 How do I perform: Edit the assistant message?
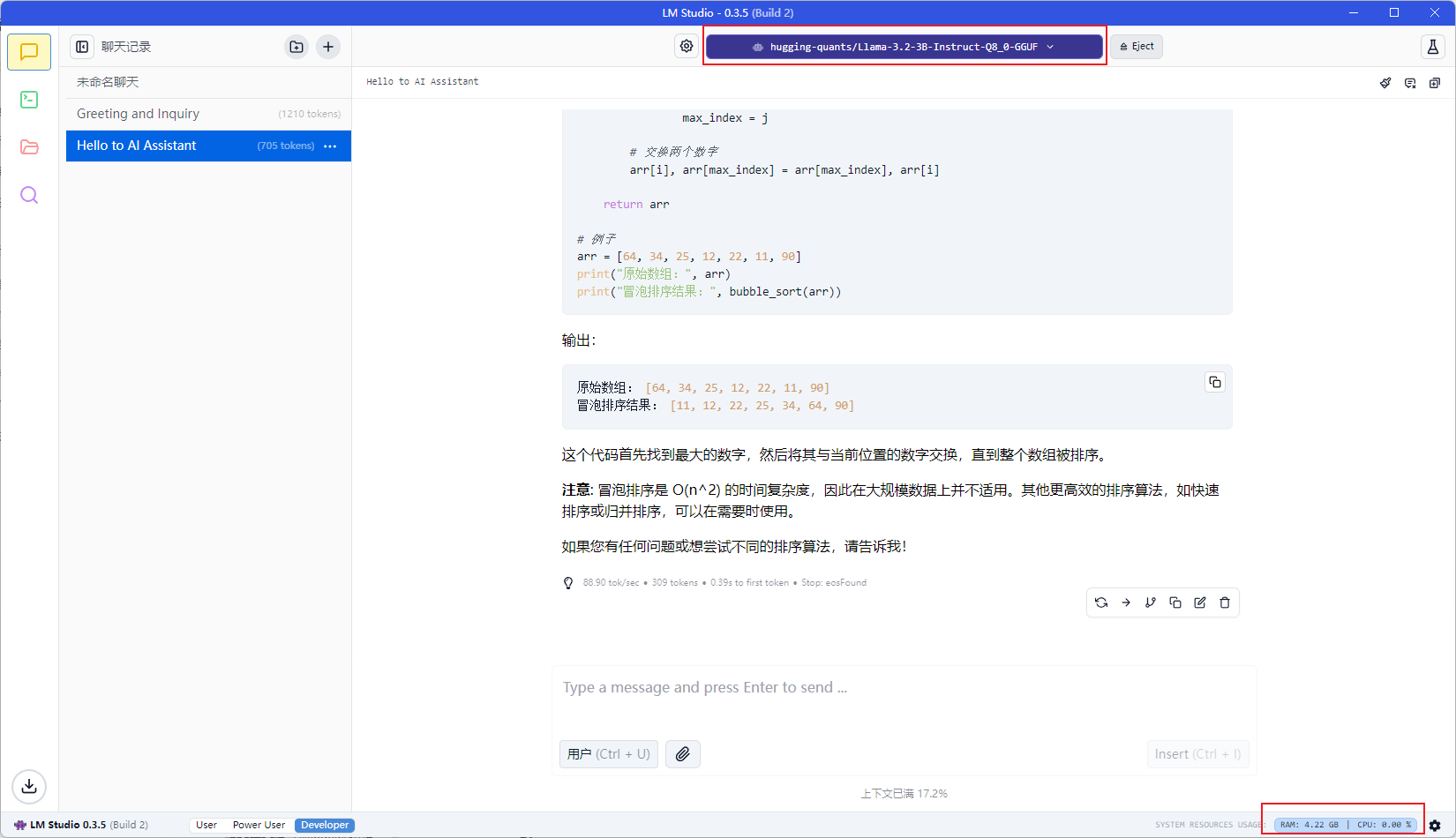[1200, 602]
